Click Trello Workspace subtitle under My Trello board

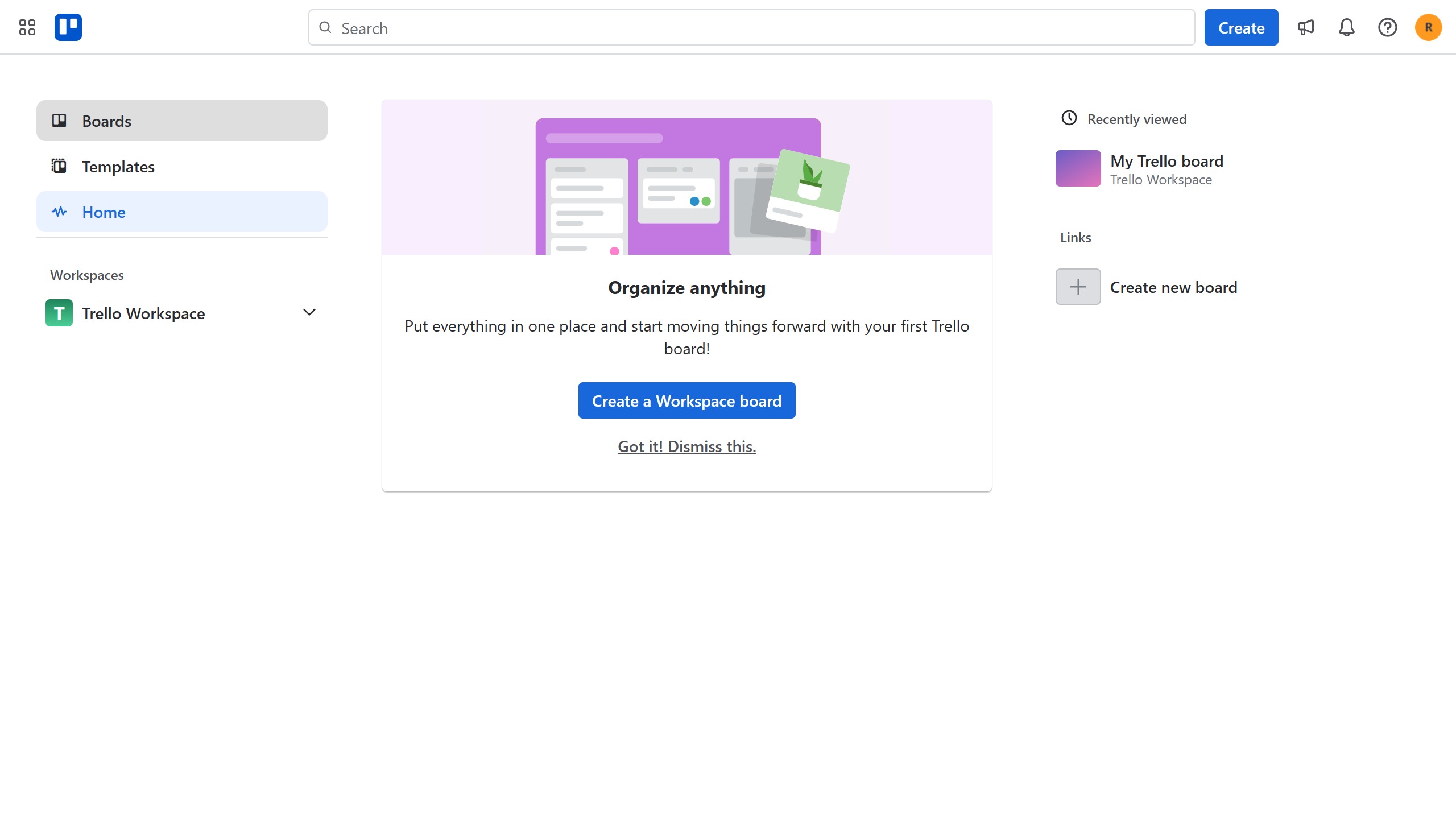(x=1161, y=180)
